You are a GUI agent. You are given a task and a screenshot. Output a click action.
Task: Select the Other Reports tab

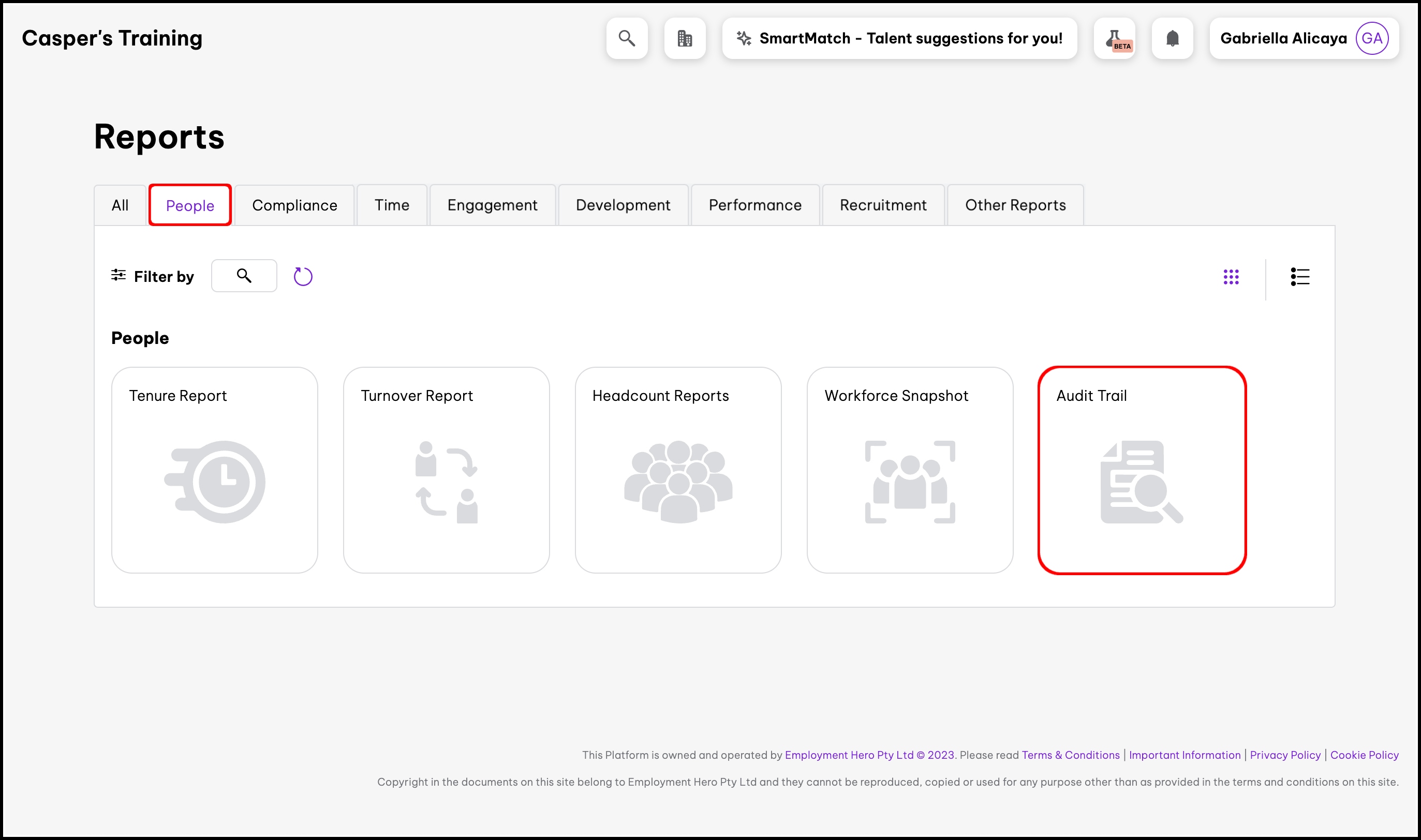click(1015, 205)
